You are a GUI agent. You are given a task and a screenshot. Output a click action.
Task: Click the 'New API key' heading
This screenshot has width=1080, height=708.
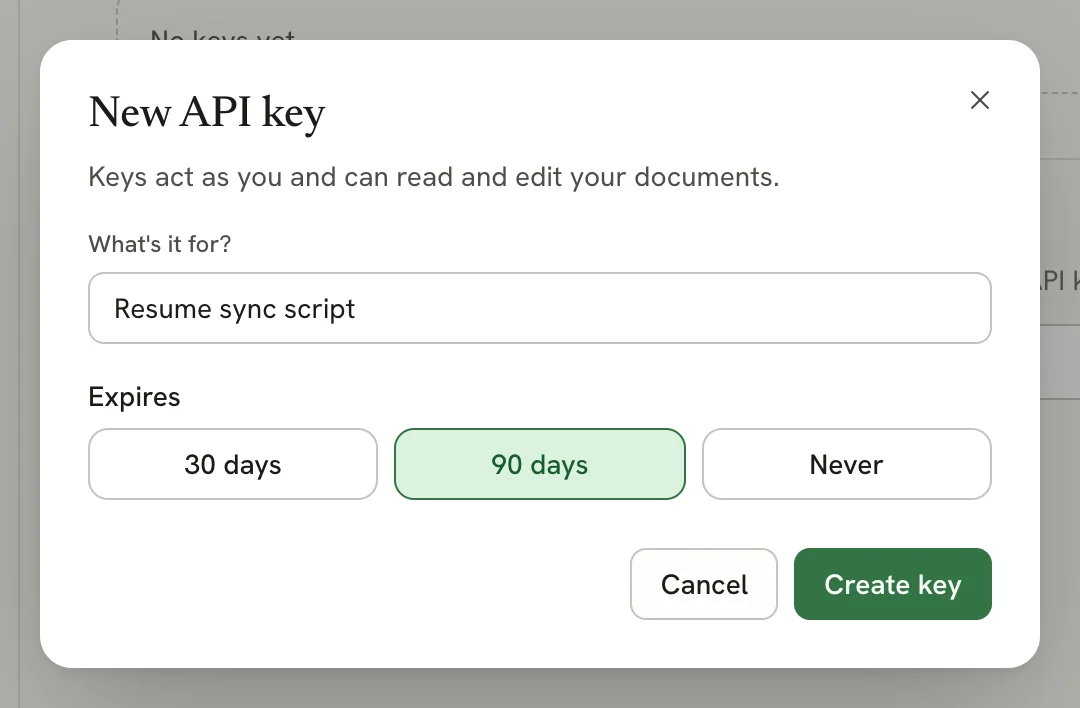207,112
